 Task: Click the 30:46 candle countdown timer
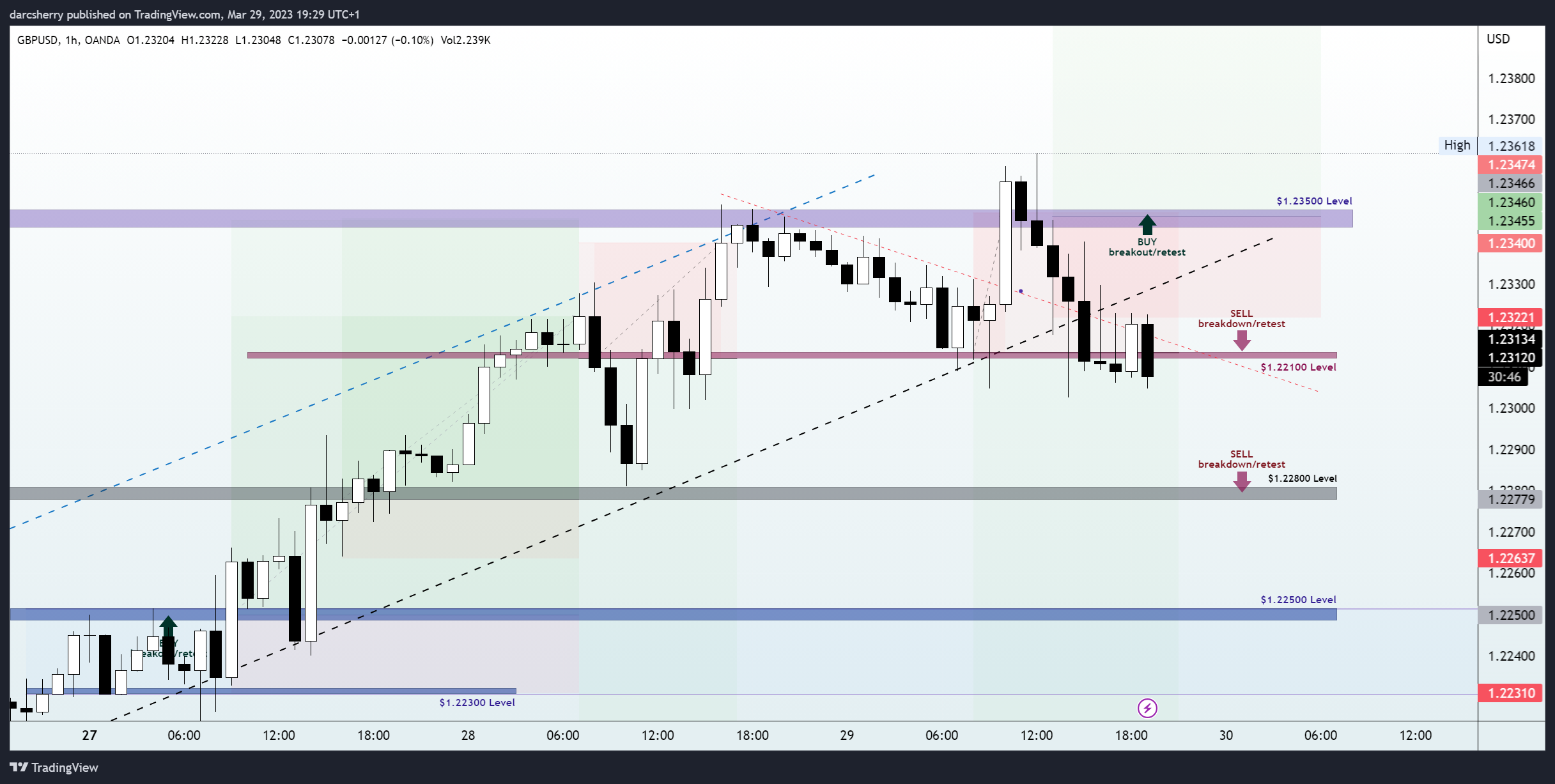pyautogui.click(x=1503, y=376)
